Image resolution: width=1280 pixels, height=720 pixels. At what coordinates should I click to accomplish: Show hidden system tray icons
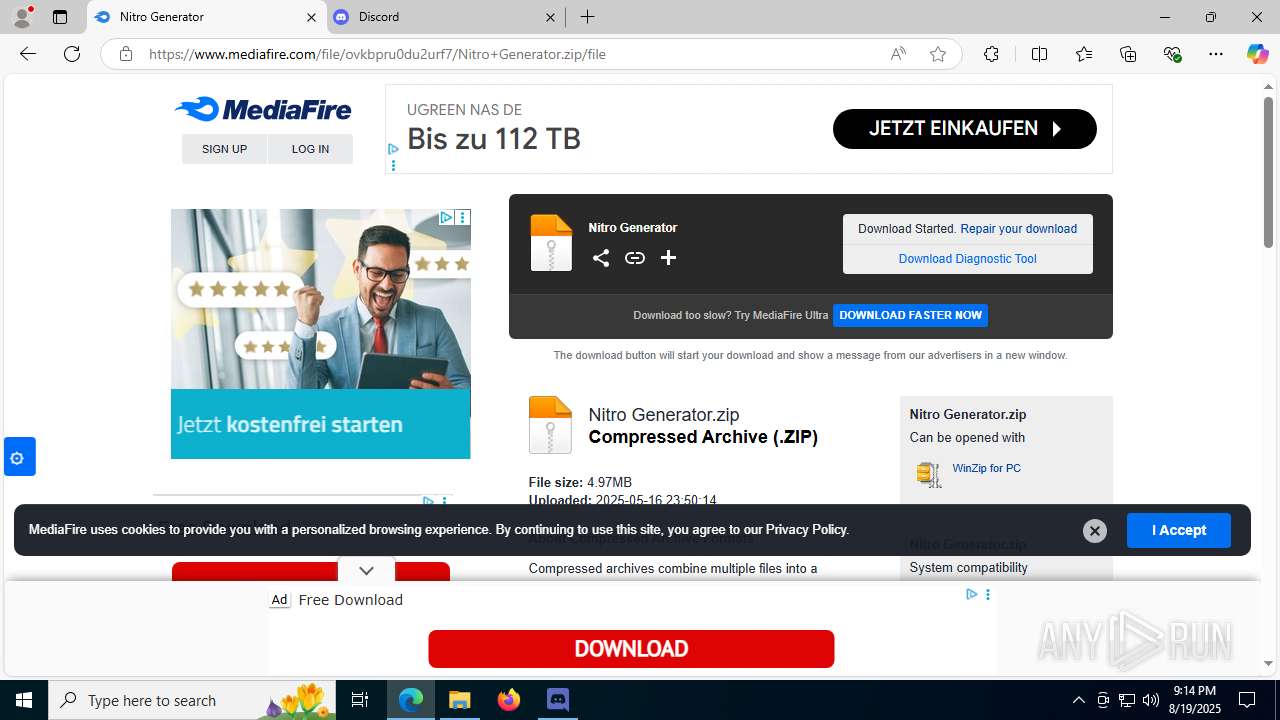point(1078,700)
